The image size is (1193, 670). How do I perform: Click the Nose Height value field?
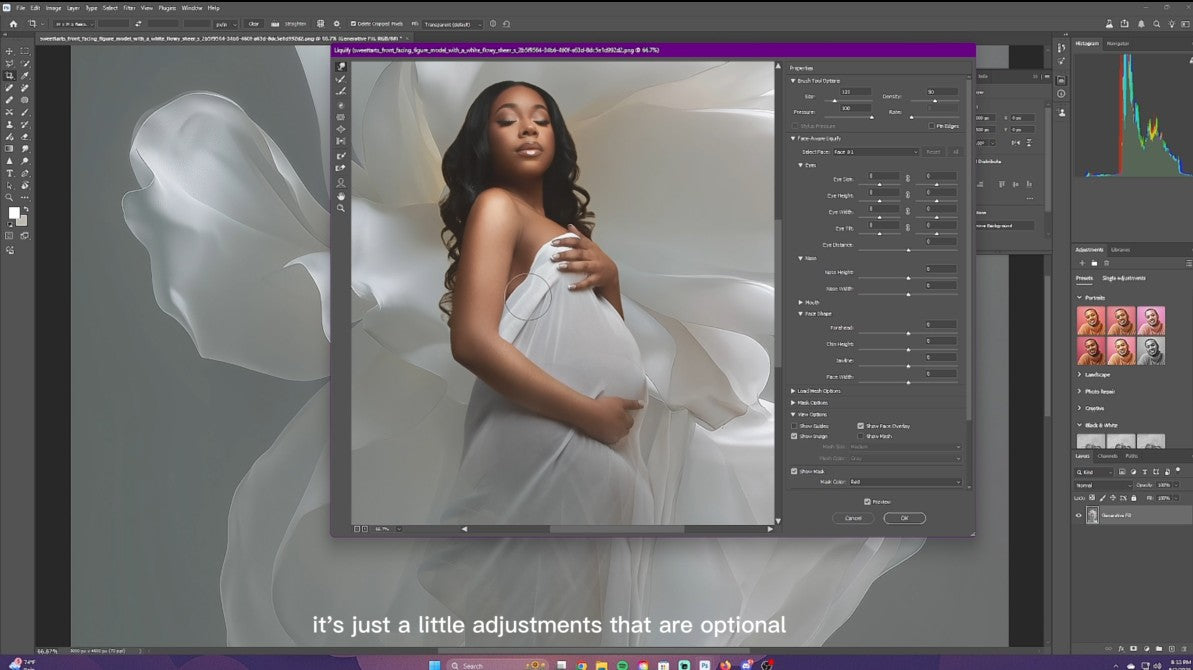(940, 269)
